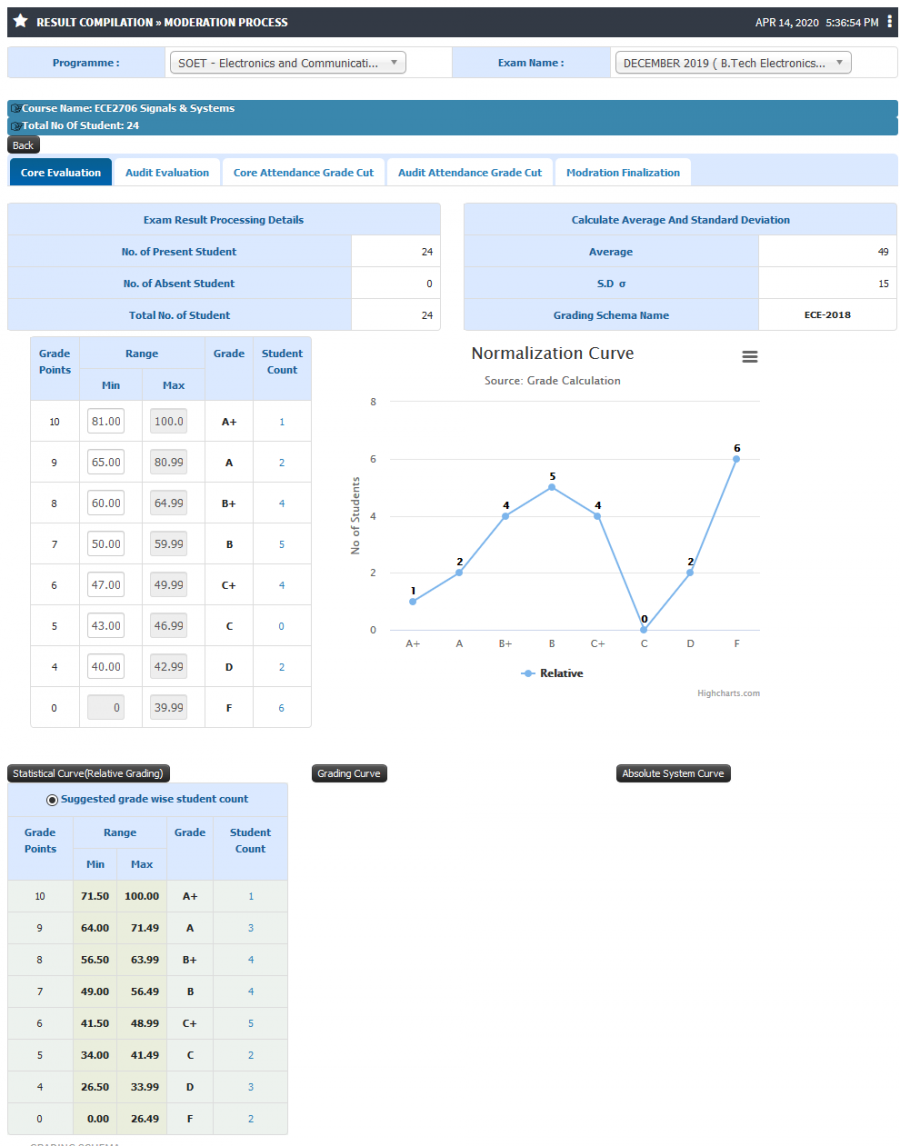900x1146 pixels.
Task: Click the star icon in the header
Action: click(20, 21)
